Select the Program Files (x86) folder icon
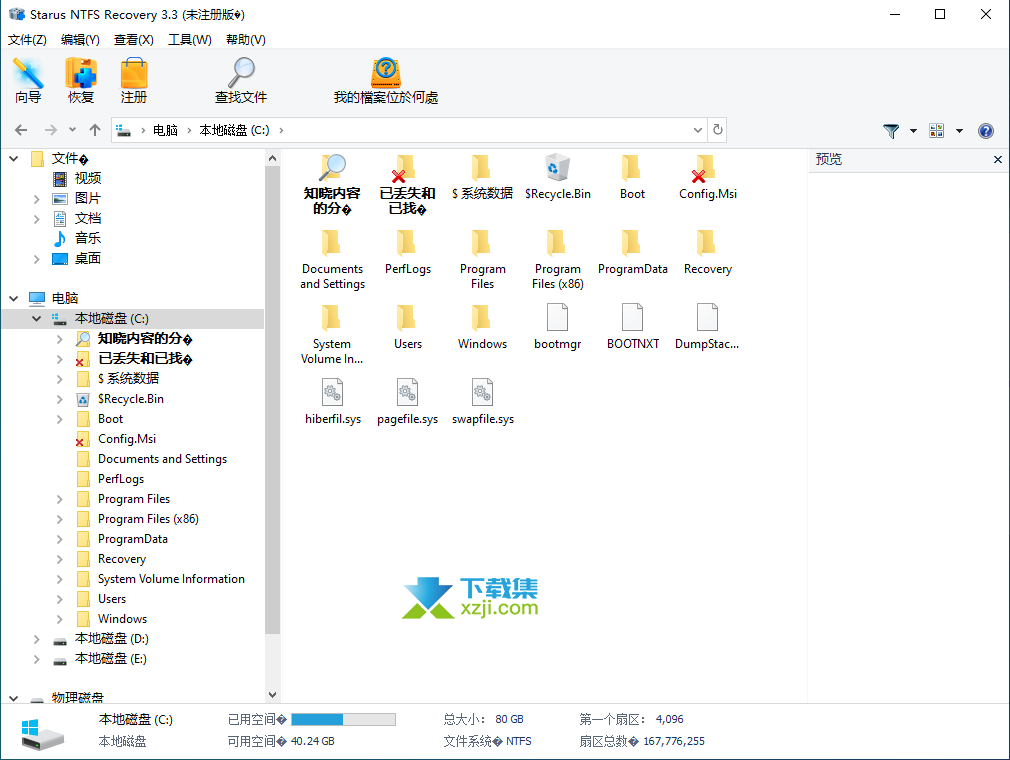The width and height of the screenshot is (1010, 760). (558, 260)
